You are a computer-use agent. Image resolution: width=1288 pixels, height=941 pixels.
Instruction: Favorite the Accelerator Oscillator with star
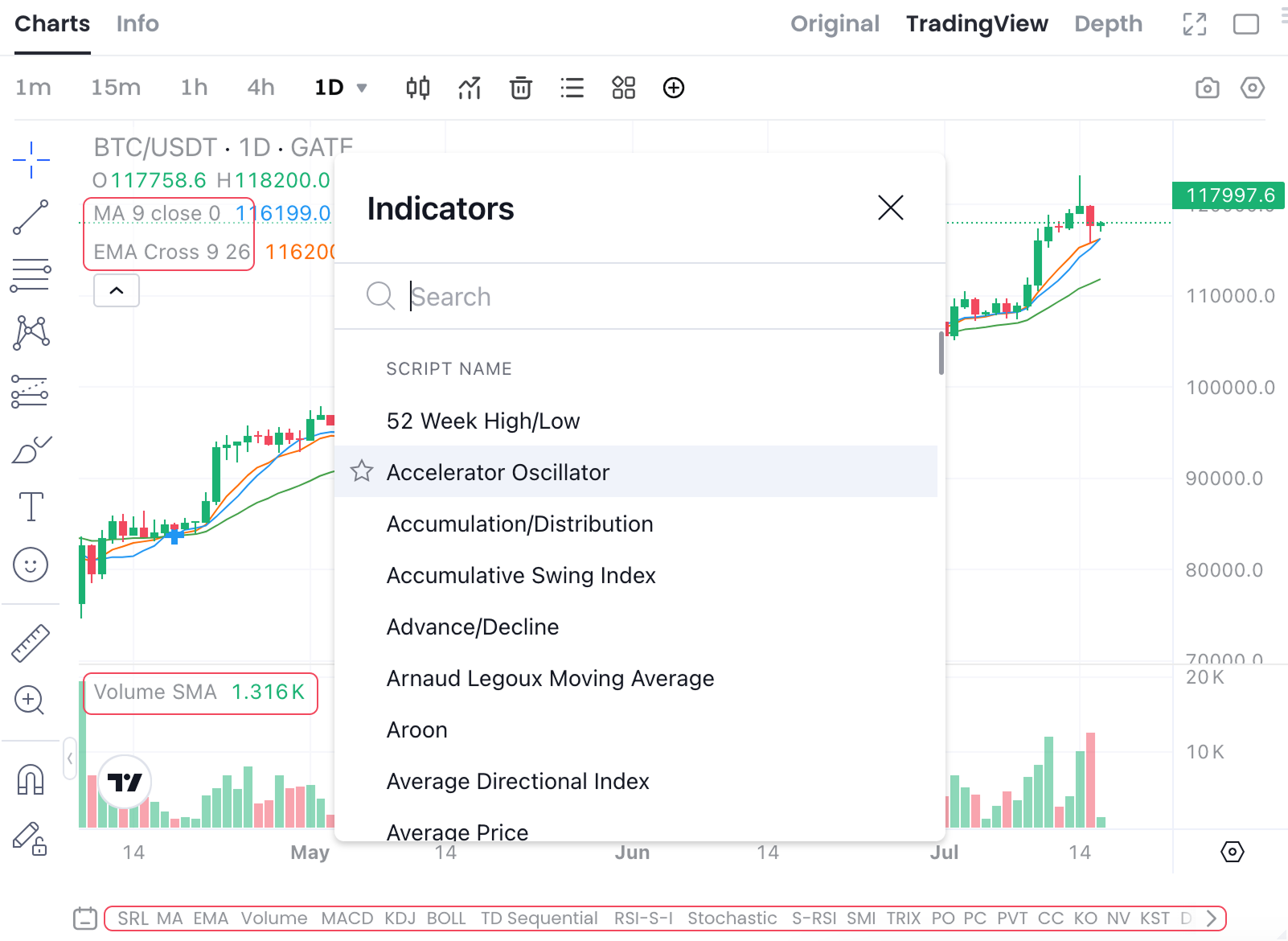pos(362,471)
